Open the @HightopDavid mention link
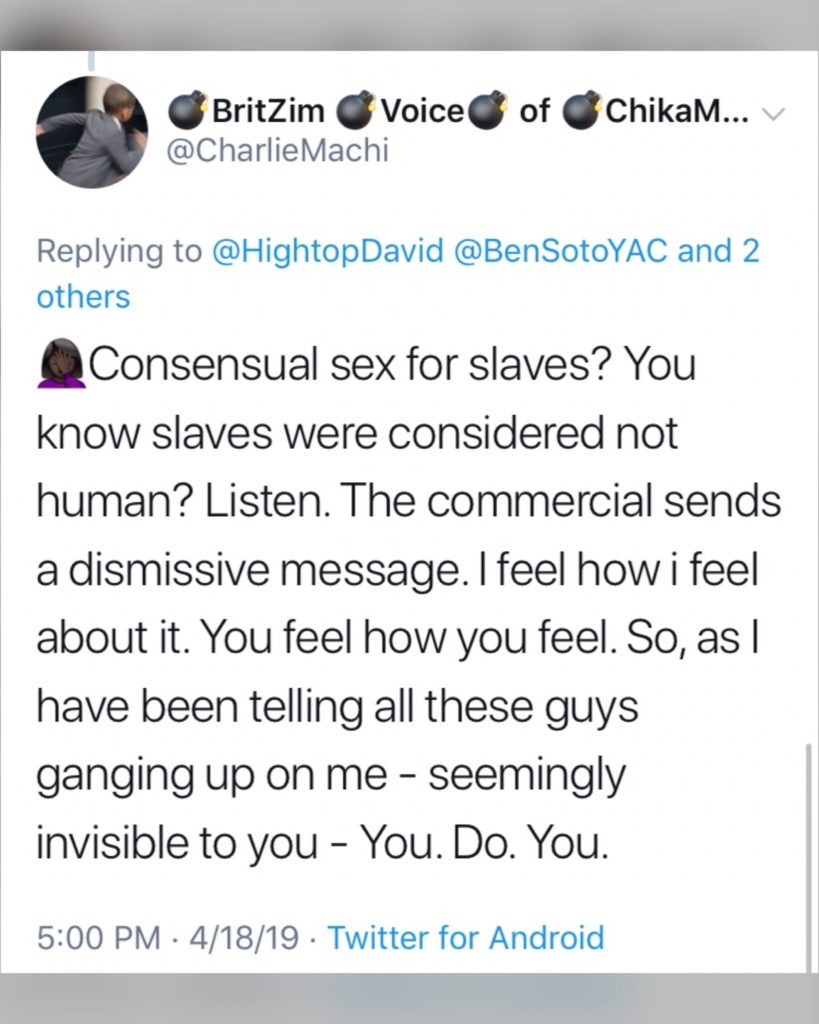Image resolution: width=819 pixels, height=1024 pixels. 327,251
